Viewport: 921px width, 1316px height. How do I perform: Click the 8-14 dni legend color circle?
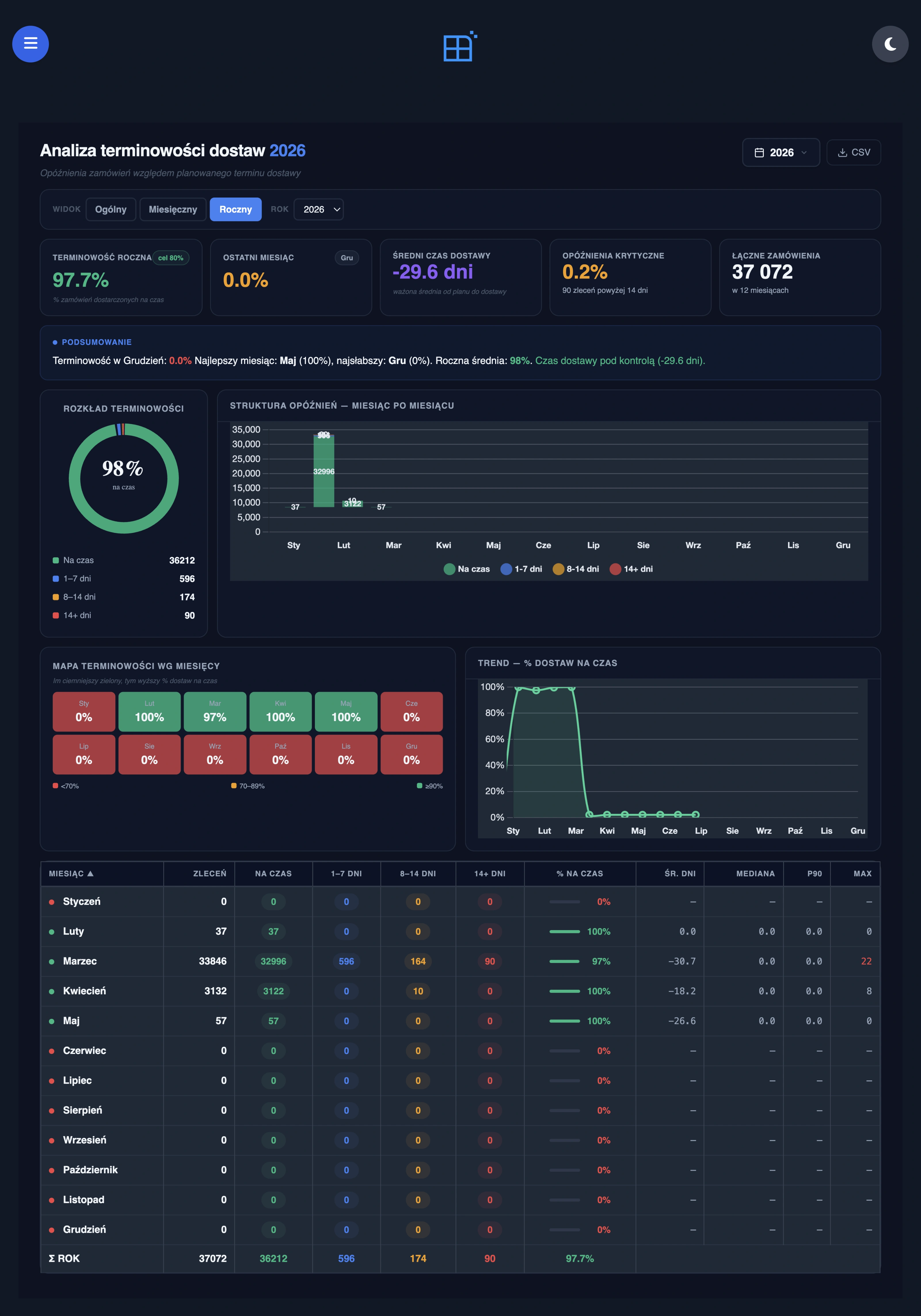[x=558, y=568]
